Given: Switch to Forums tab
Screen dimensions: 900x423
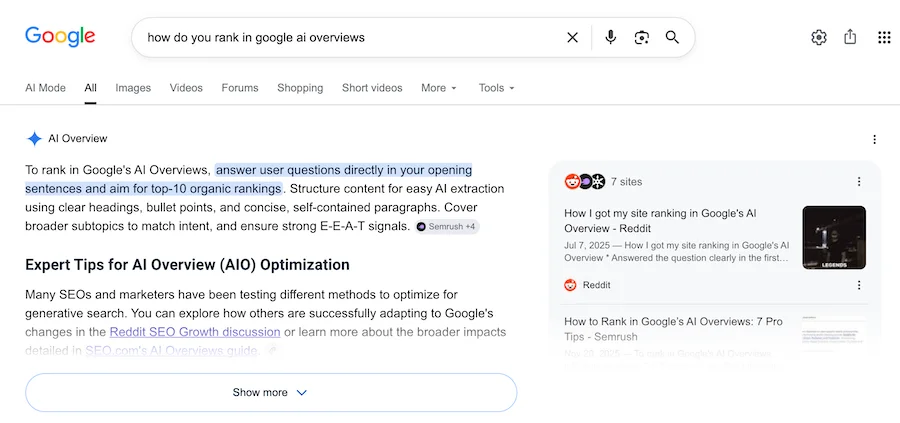Looking at the screenshot, I should pyautogui.click(x=240, y=88).
